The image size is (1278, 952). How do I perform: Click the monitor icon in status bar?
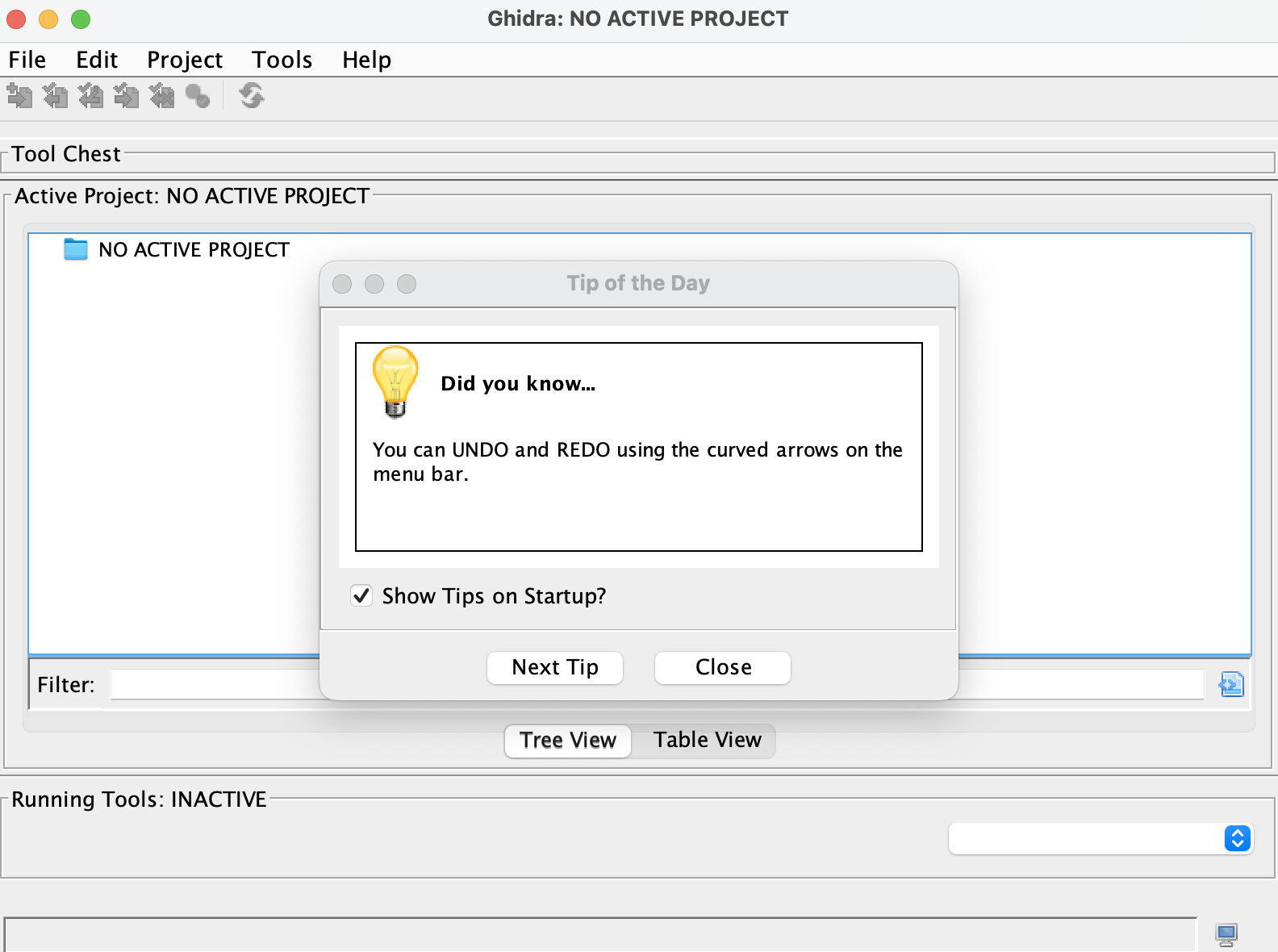(1226, 935)
